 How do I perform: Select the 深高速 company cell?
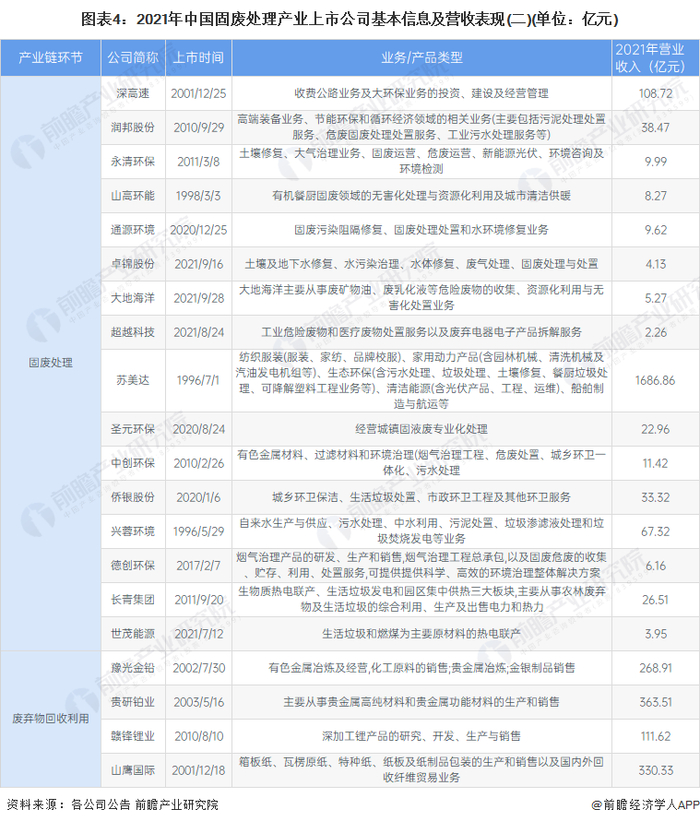[133, 94]
